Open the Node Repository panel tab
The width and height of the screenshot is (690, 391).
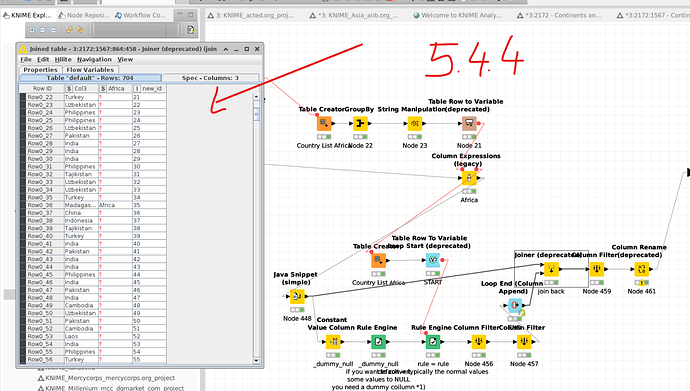click(84, 15)
